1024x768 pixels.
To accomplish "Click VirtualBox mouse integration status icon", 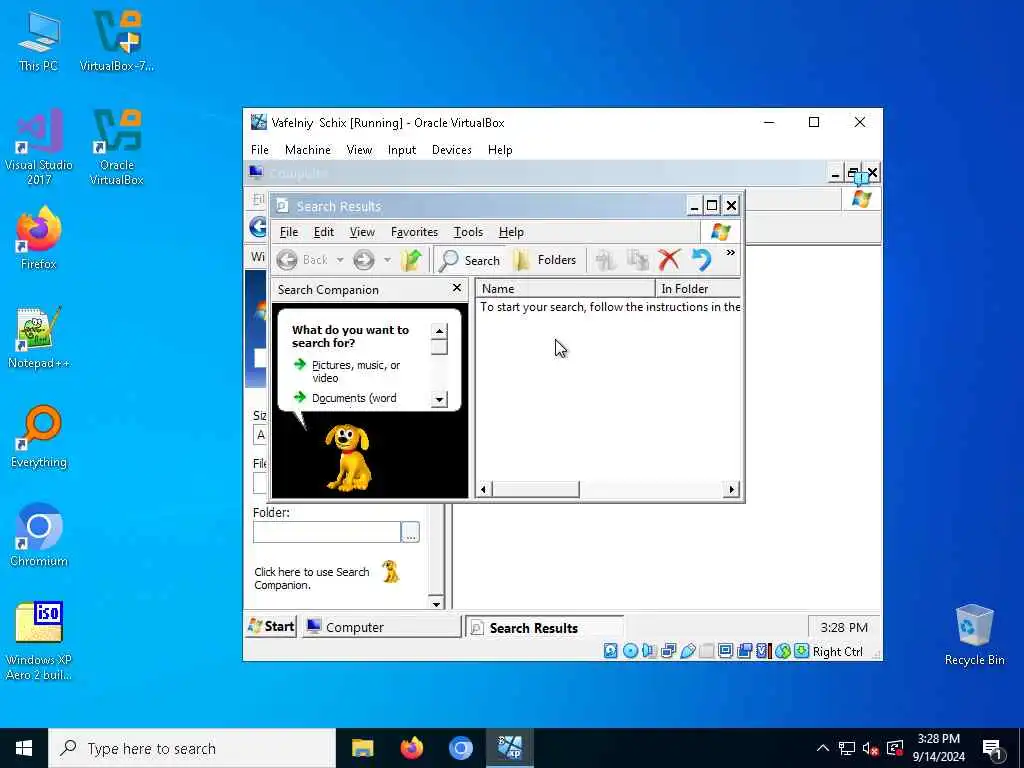I will click(x=782, y=651).
